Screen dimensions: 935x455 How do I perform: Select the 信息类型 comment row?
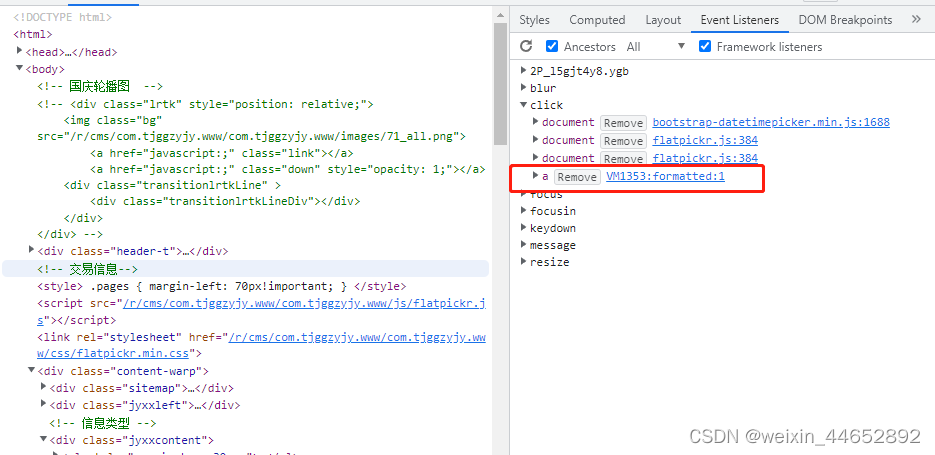pos(103,423)
